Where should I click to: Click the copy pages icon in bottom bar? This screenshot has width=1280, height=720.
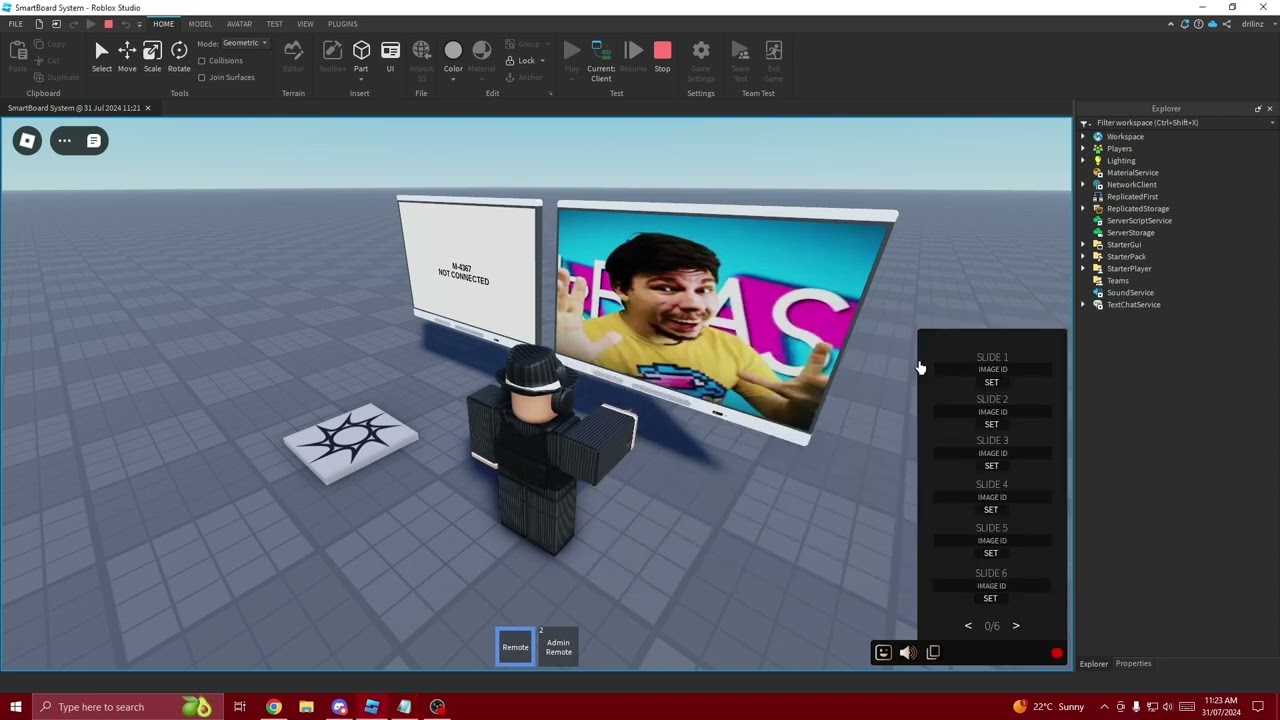[933, 653]
